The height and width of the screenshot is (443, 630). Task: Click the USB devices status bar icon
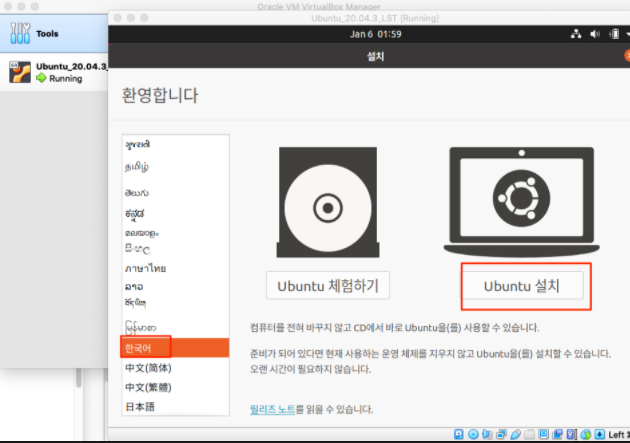515,434
